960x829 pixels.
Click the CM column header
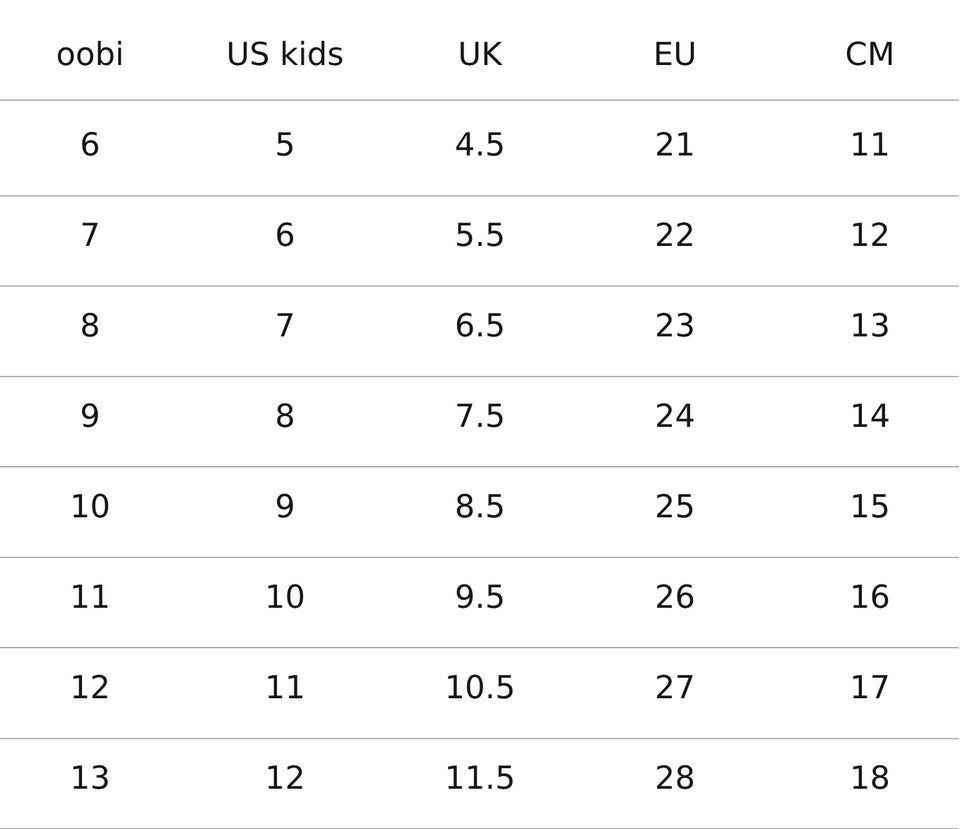coord(869,54)
